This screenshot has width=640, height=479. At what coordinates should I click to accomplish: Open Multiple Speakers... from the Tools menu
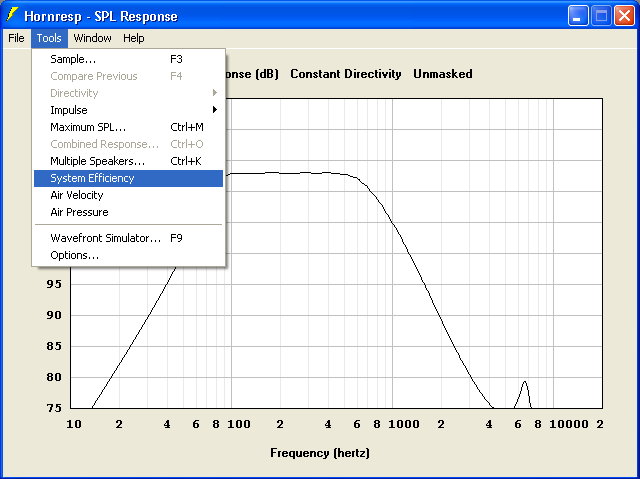click(x=129, y=161)
